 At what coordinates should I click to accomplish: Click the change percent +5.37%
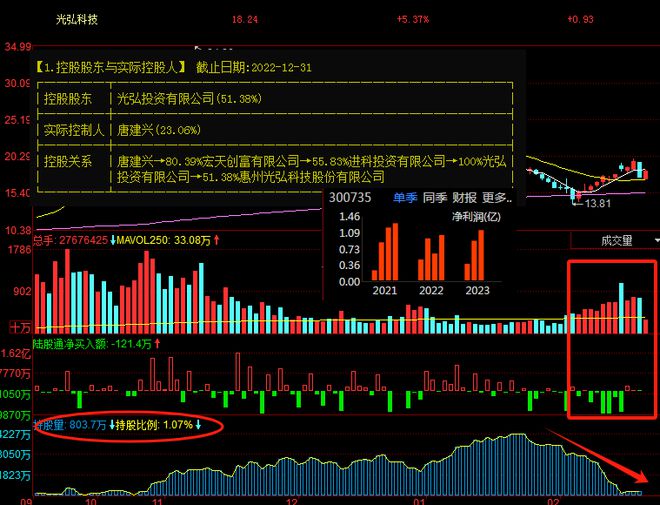412,19
